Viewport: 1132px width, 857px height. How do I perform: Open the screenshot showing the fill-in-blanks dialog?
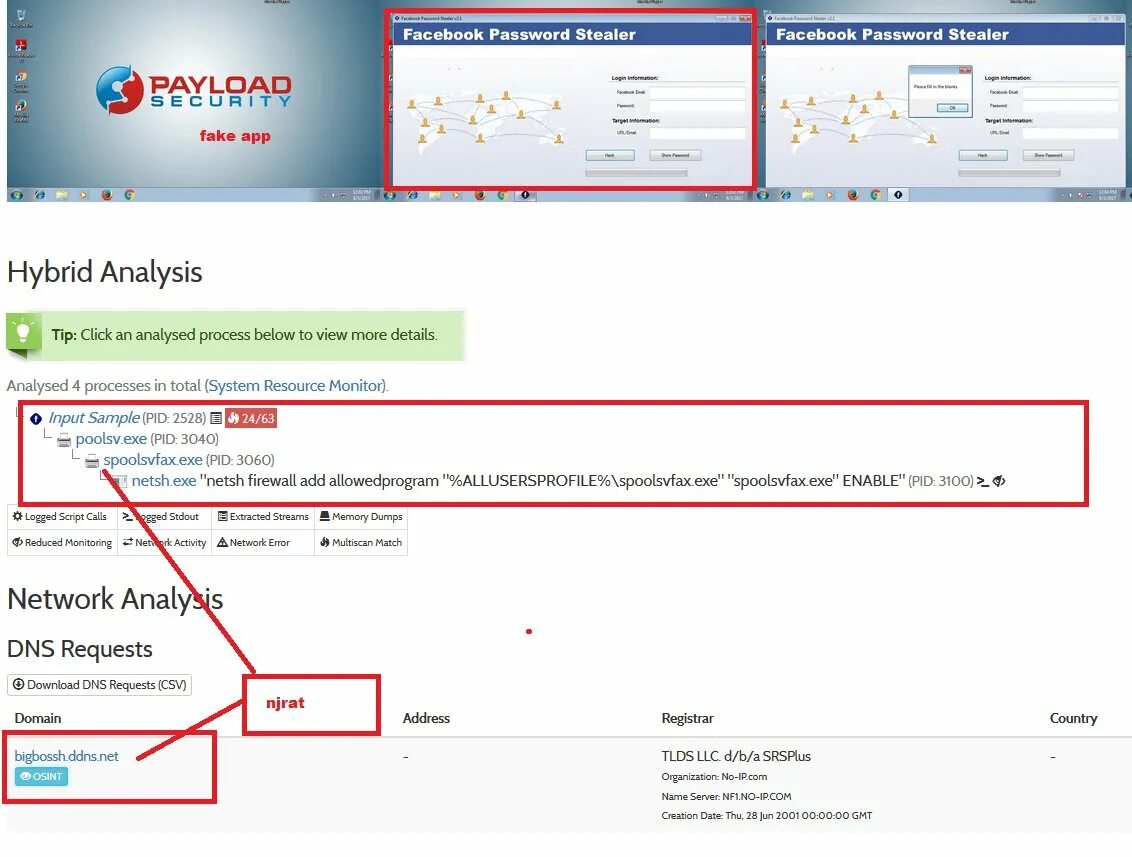coord(945,100)
